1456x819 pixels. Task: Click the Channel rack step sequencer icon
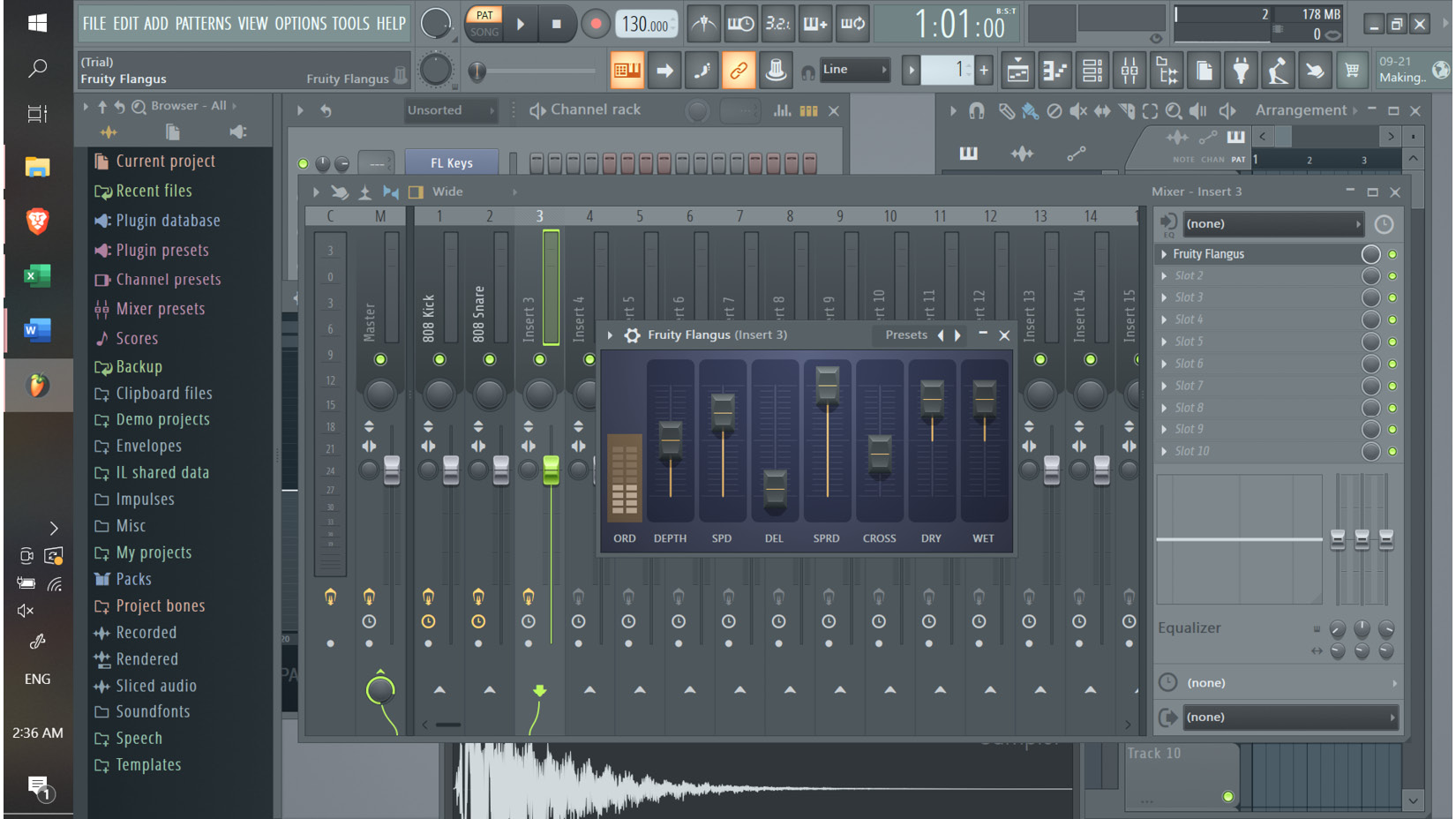[x=808, y=110]
